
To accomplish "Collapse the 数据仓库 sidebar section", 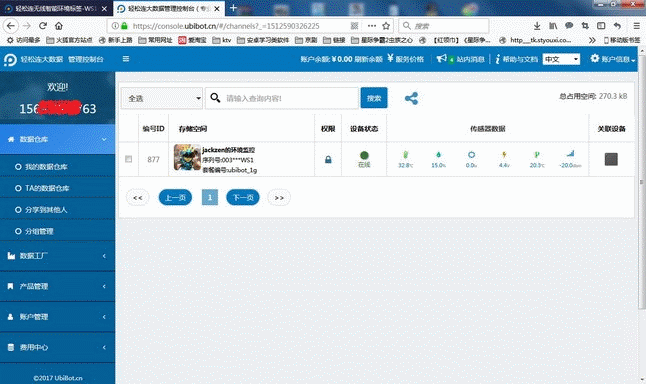I will 57,139.
